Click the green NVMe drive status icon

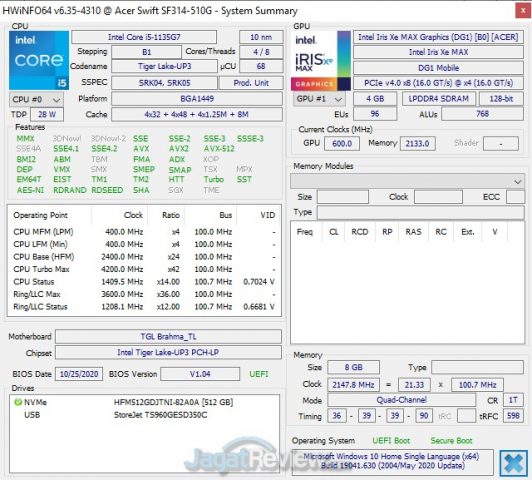tap(18, 402)
